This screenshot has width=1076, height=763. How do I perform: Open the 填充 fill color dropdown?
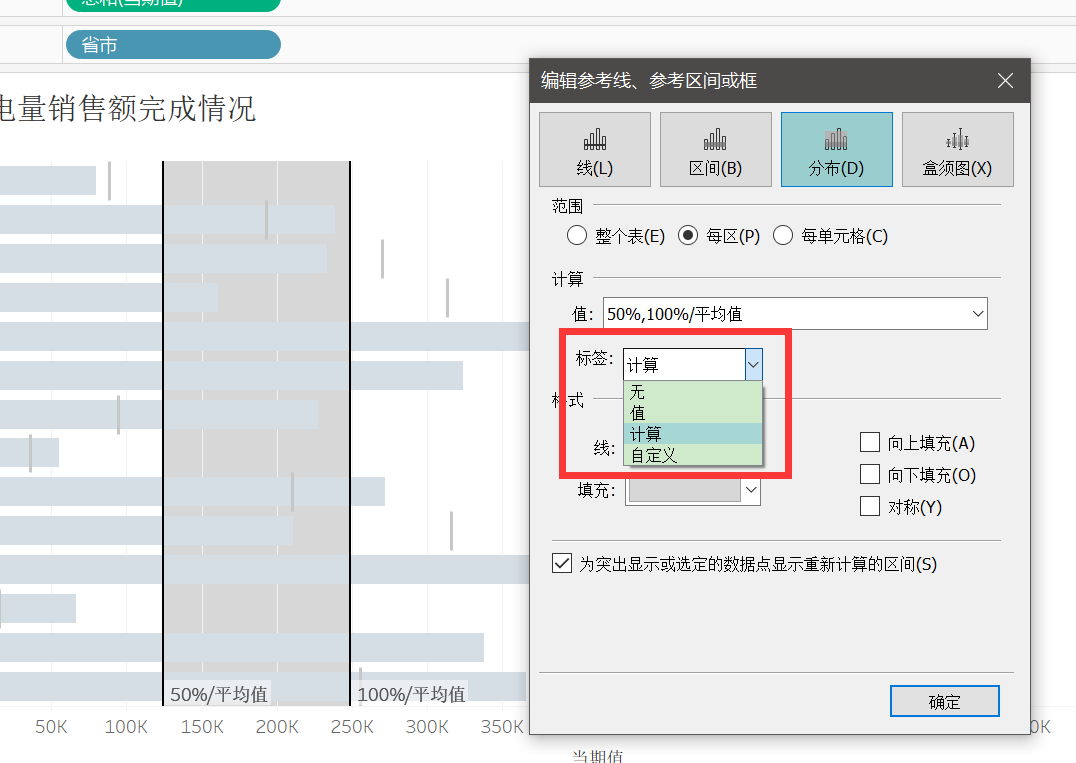(692, 490)
